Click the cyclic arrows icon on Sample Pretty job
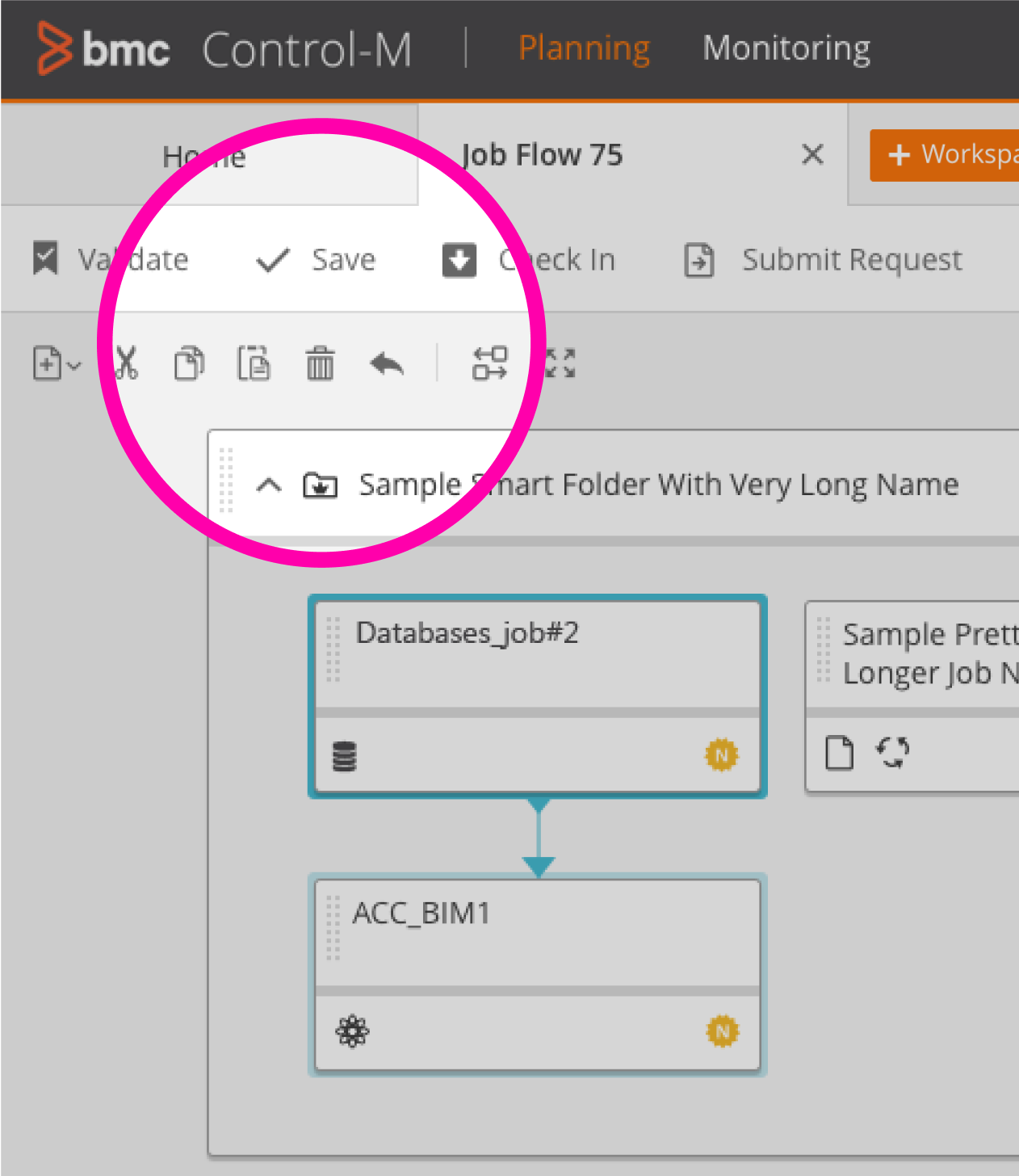The image size is (1019, 1176). [893, 752]
